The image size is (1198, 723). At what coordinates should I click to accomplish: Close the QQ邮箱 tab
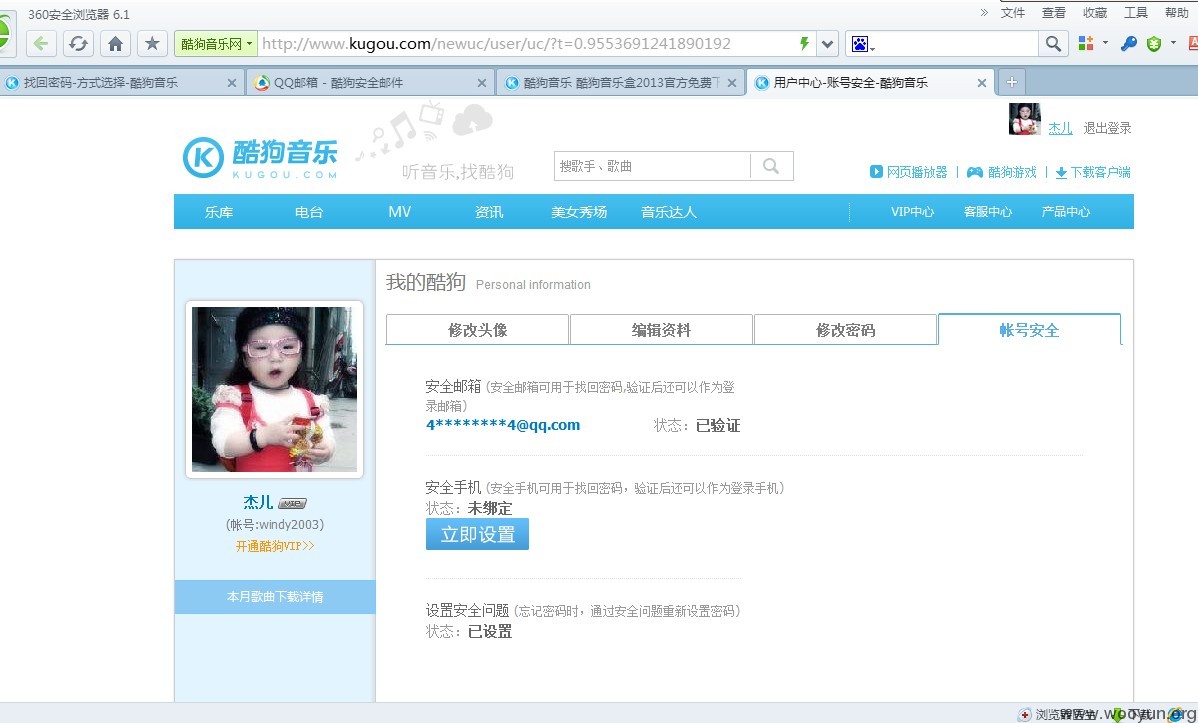(x=481, y=83)
